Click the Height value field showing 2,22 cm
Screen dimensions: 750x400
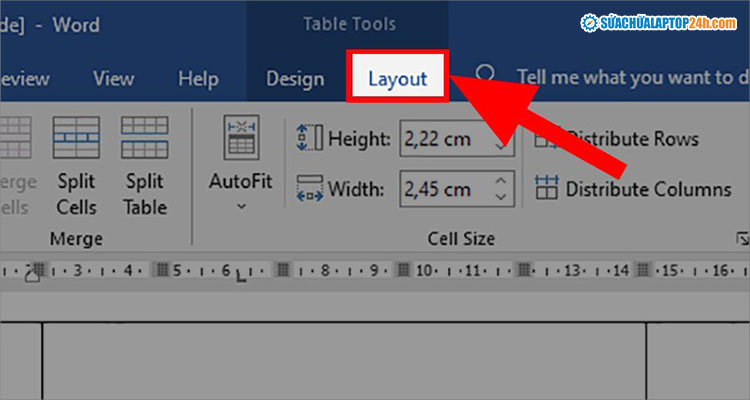click(445, 139)
